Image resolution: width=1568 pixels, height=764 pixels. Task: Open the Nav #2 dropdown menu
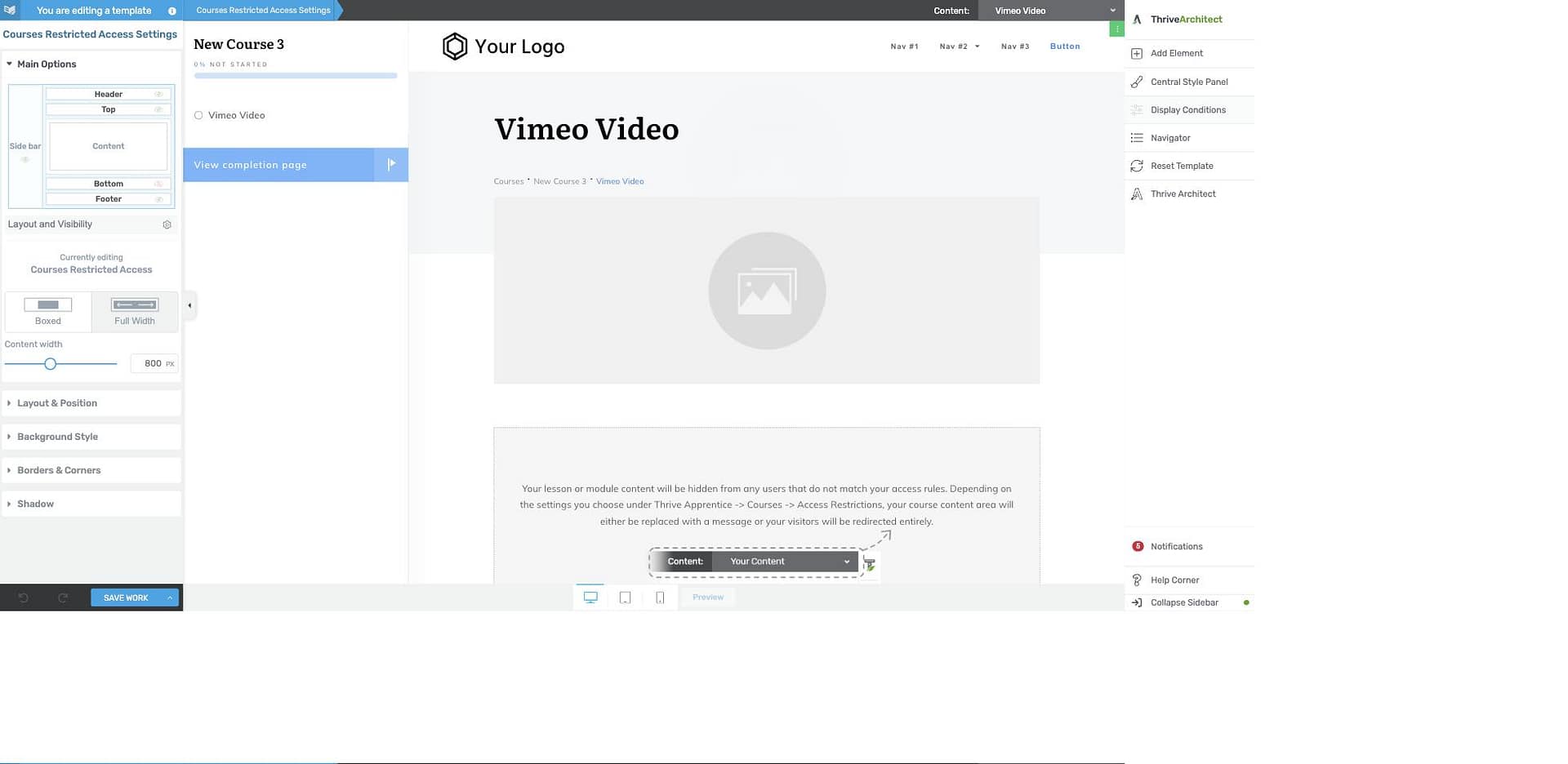click(x=959, y=47)
